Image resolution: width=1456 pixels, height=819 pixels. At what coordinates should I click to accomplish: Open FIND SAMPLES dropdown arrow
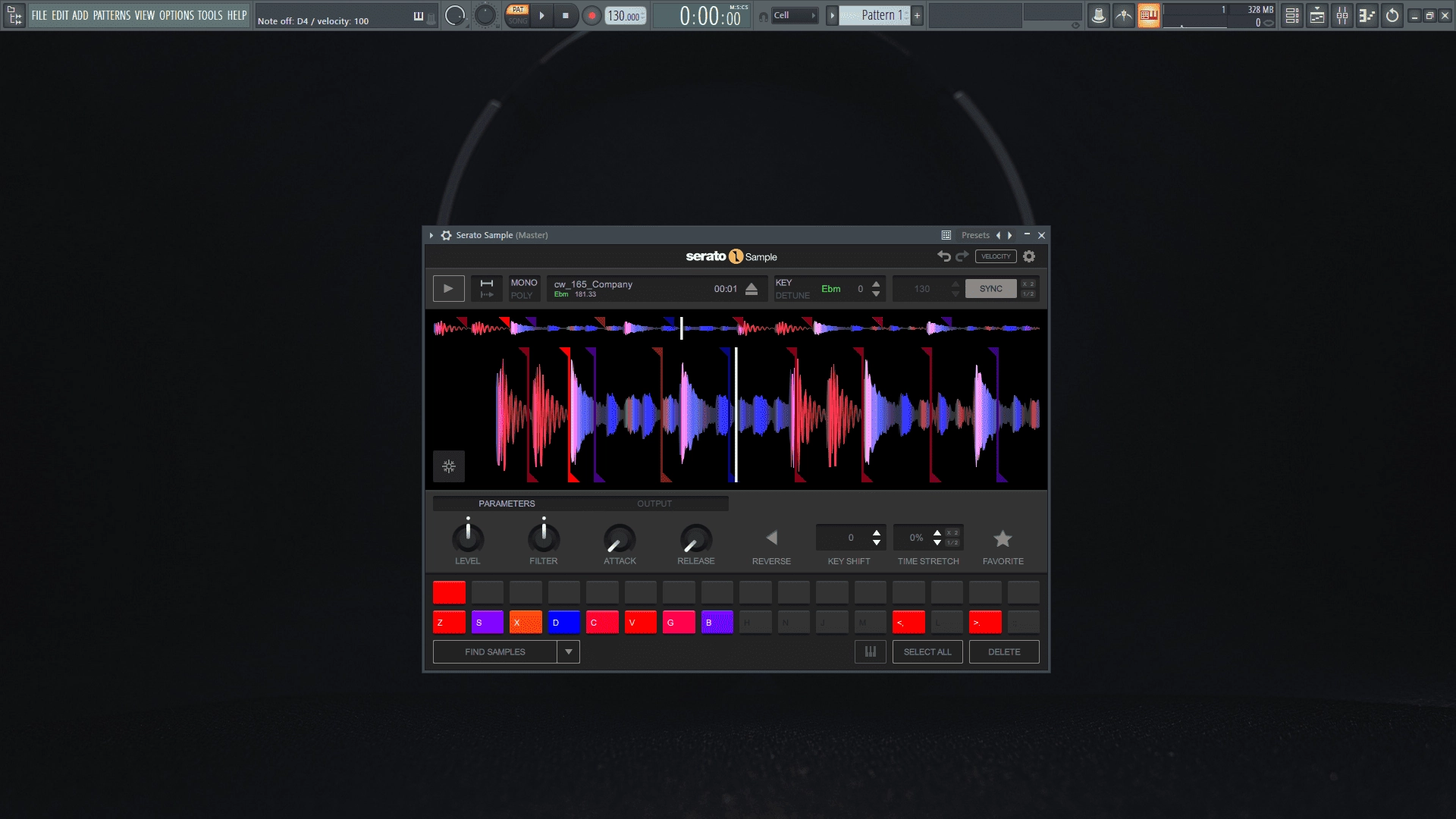click(x=569, y=652)
